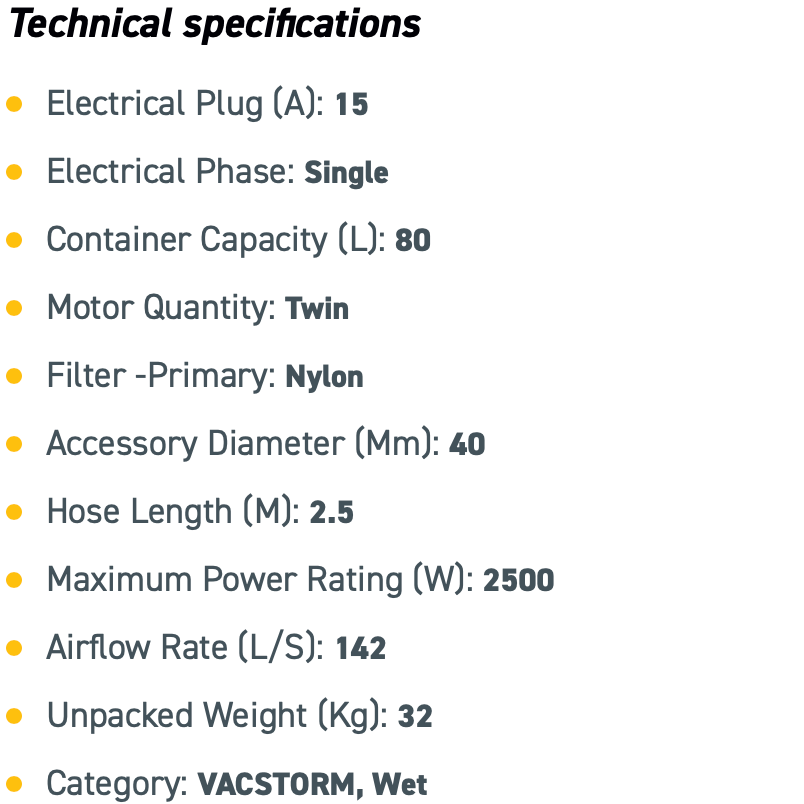Screen dimensions: 804x804
Task: Click the Technical specifications heading
Action: 215,25
